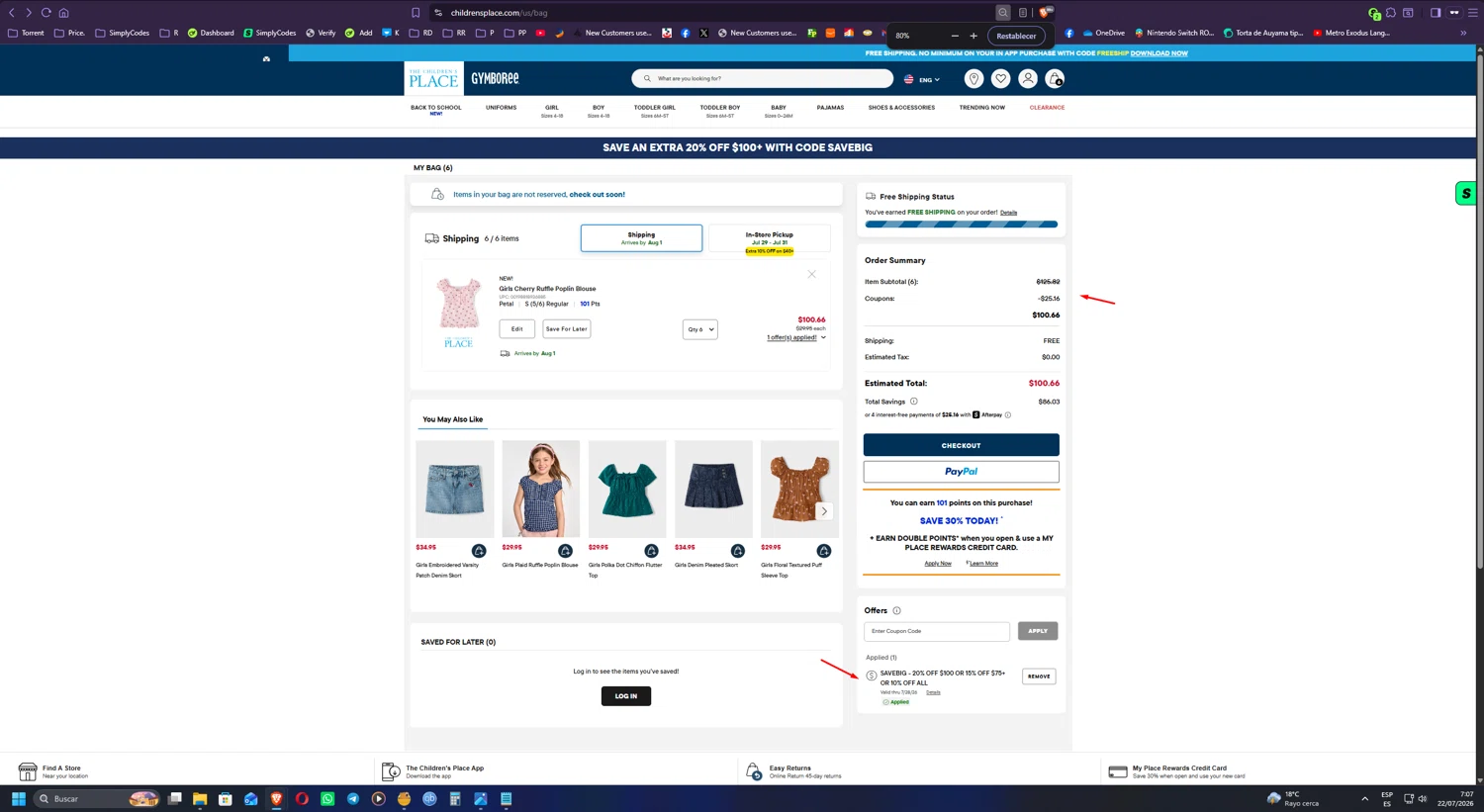Click the Enter Coupon Code field
The height and width of the screenshot is (812, 1484).
pyautogui.click(x=937, y=631)
